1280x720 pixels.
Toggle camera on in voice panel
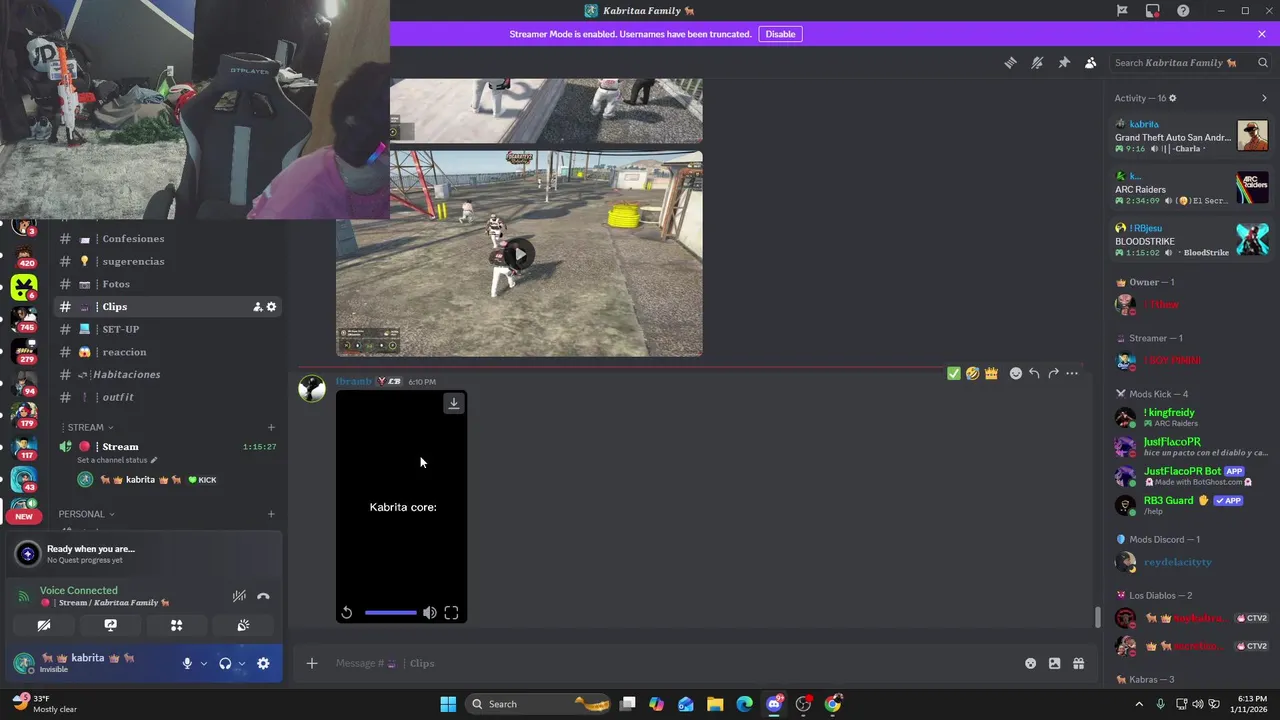[44, 625]
